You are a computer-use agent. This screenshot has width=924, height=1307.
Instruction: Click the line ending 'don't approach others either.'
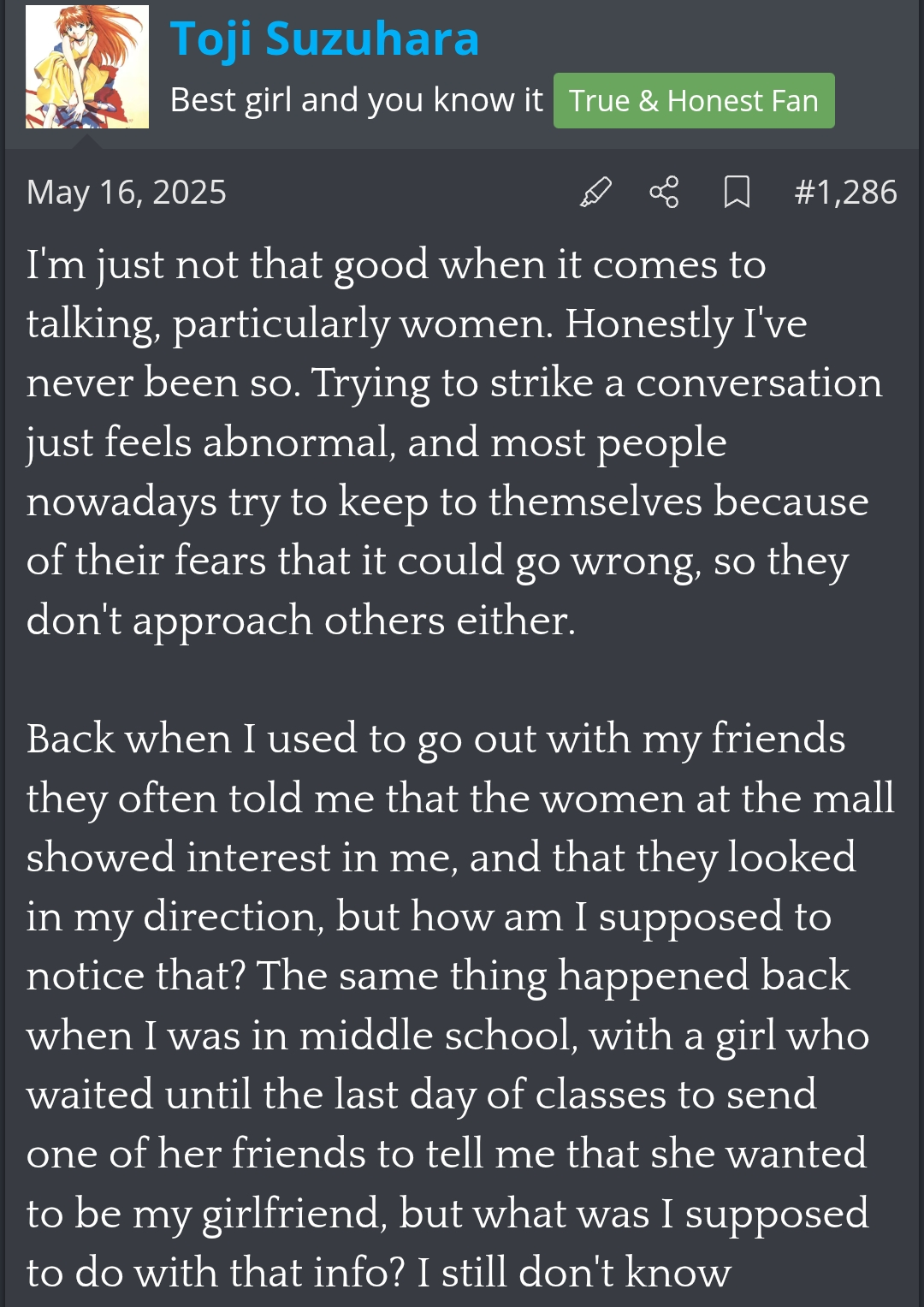click(301, 620)
